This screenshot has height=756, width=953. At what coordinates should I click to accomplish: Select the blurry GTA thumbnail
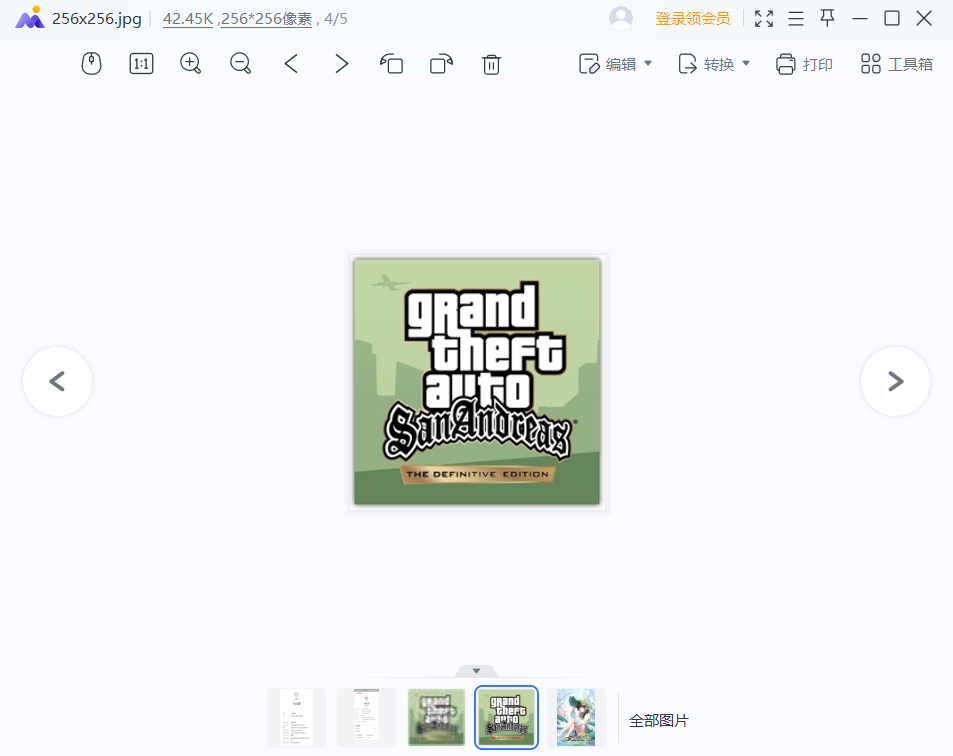tap(436, 717)
